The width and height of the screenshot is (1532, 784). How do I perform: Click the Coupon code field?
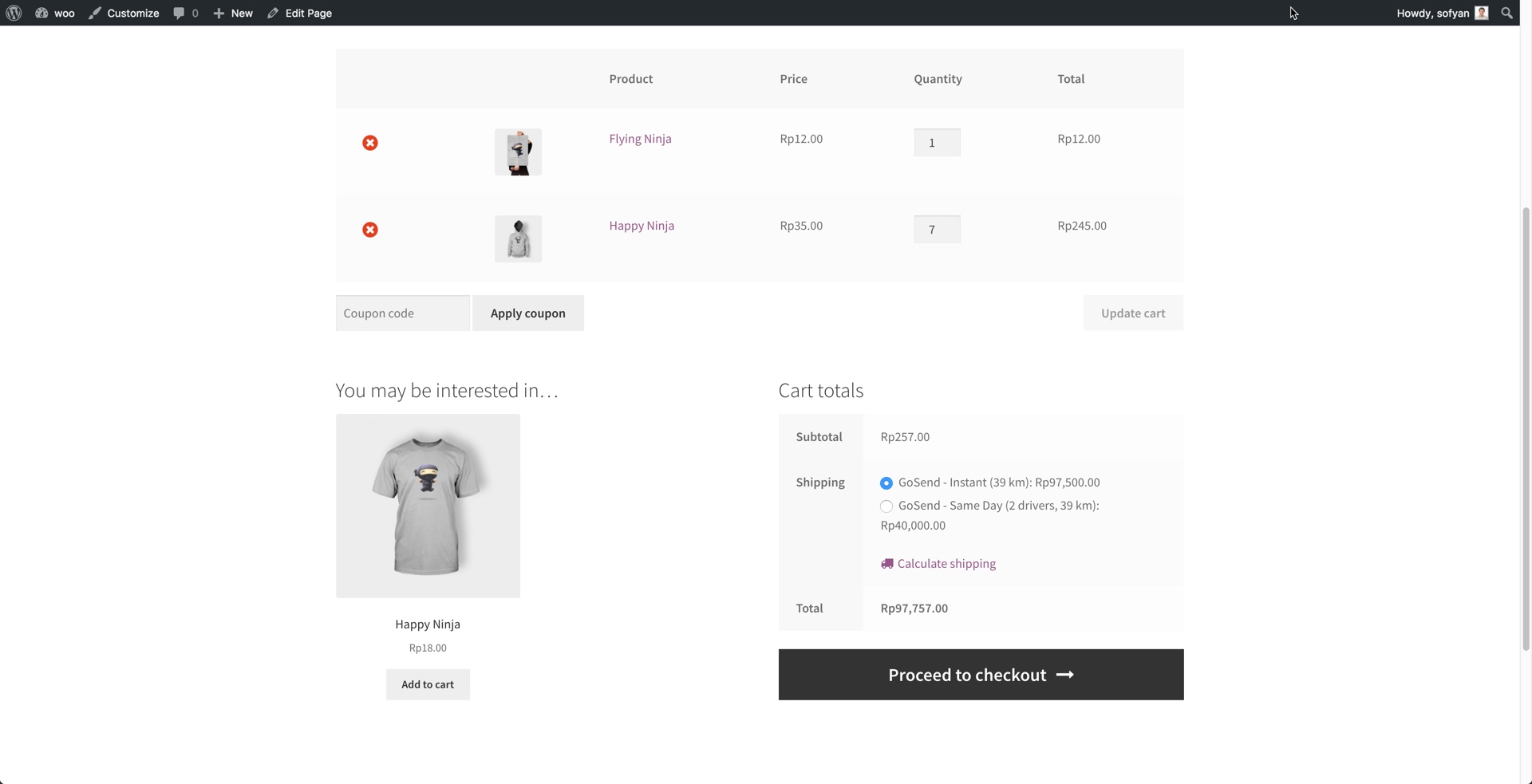pyautogui.click(x=402, y=313)
